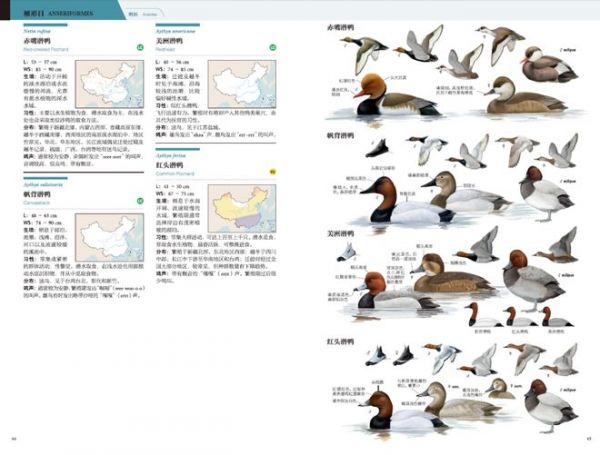Click the ANSERIFORMES order header title
The image size is (600, 455).
(58, 13)
